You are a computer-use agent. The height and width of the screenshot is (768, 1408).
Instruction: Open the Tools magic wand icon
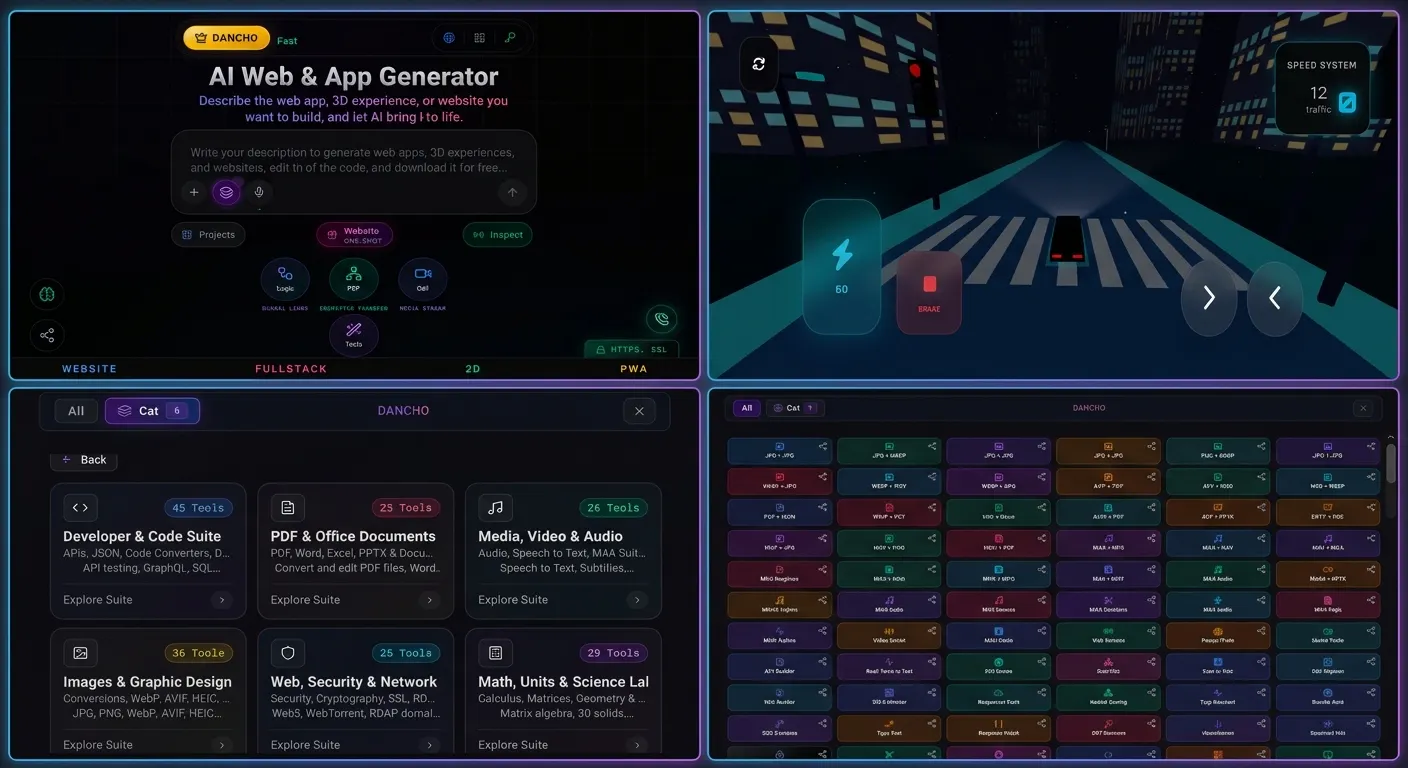click(353, 333)
